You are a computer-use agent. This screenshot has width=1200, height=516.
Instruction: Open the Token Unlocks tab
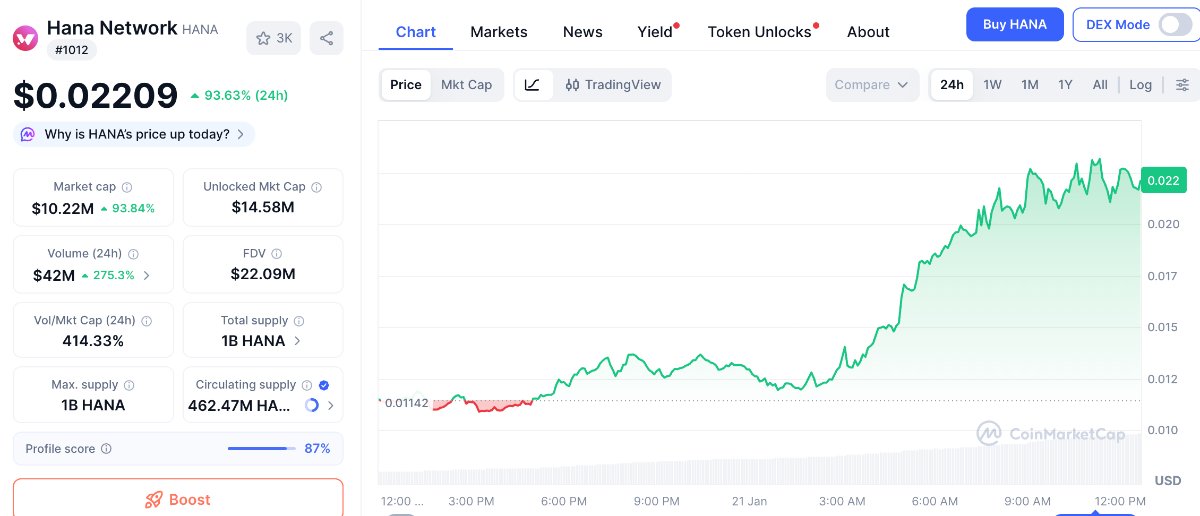point(759,32)
